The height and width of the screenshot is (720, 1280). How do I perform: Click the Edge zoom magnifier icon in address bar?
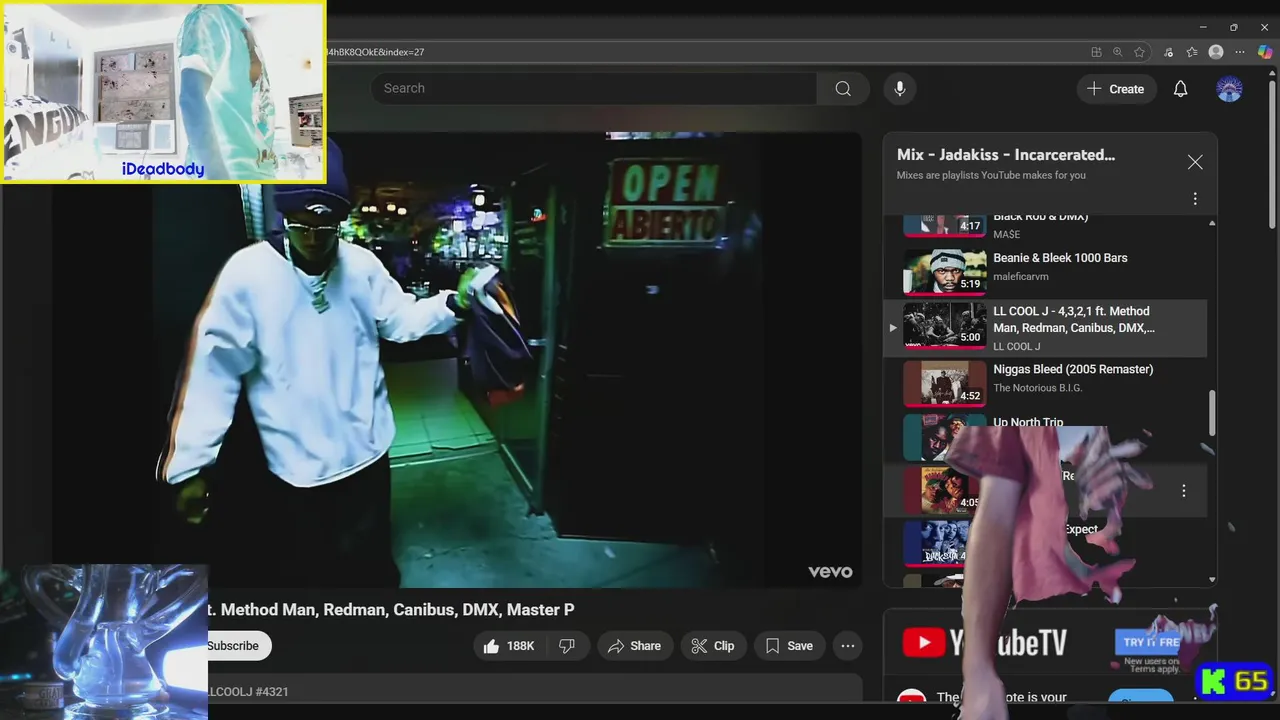tap(1118, 52)
